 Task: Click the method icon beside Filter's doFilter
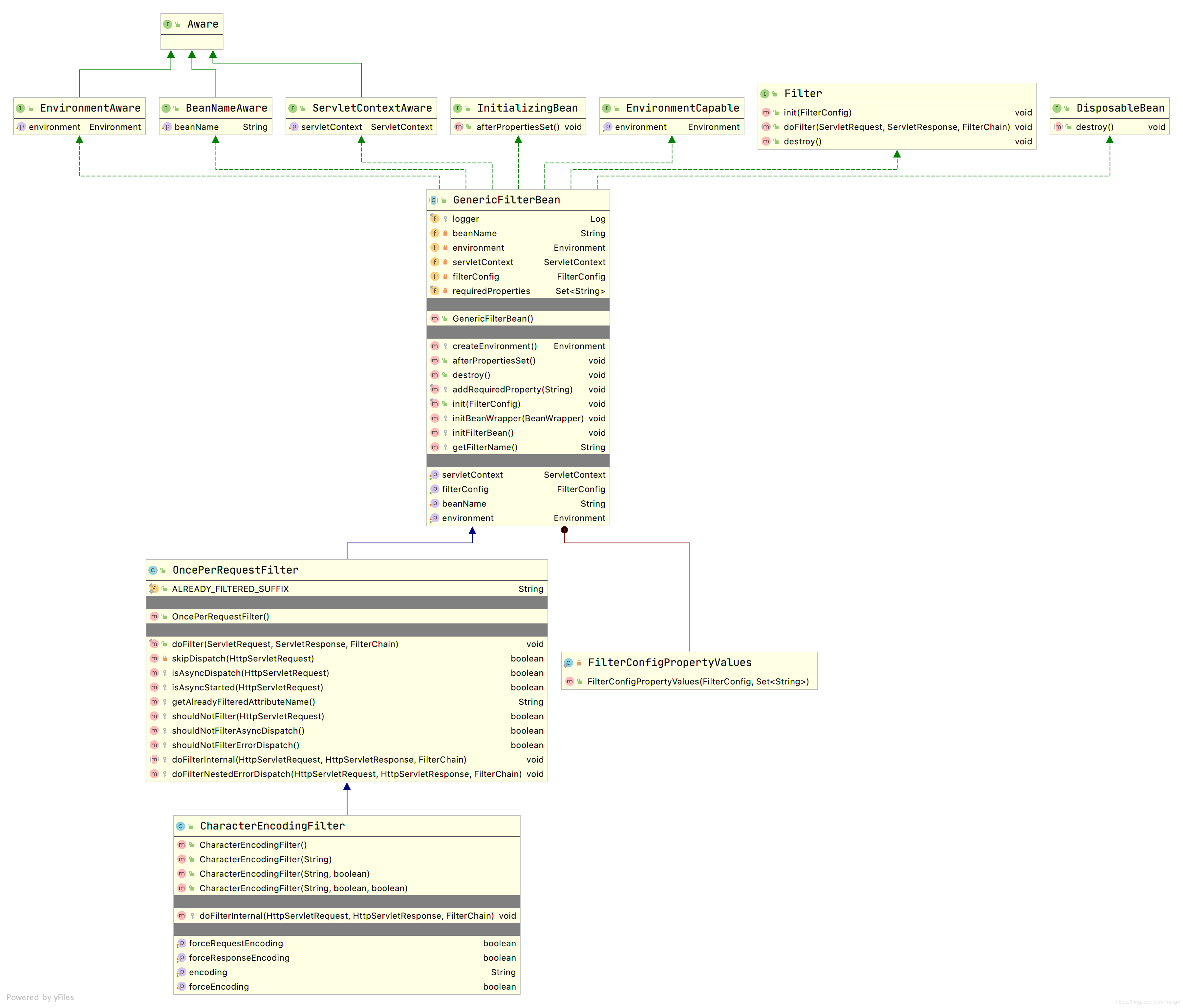[x=766, y=127]
